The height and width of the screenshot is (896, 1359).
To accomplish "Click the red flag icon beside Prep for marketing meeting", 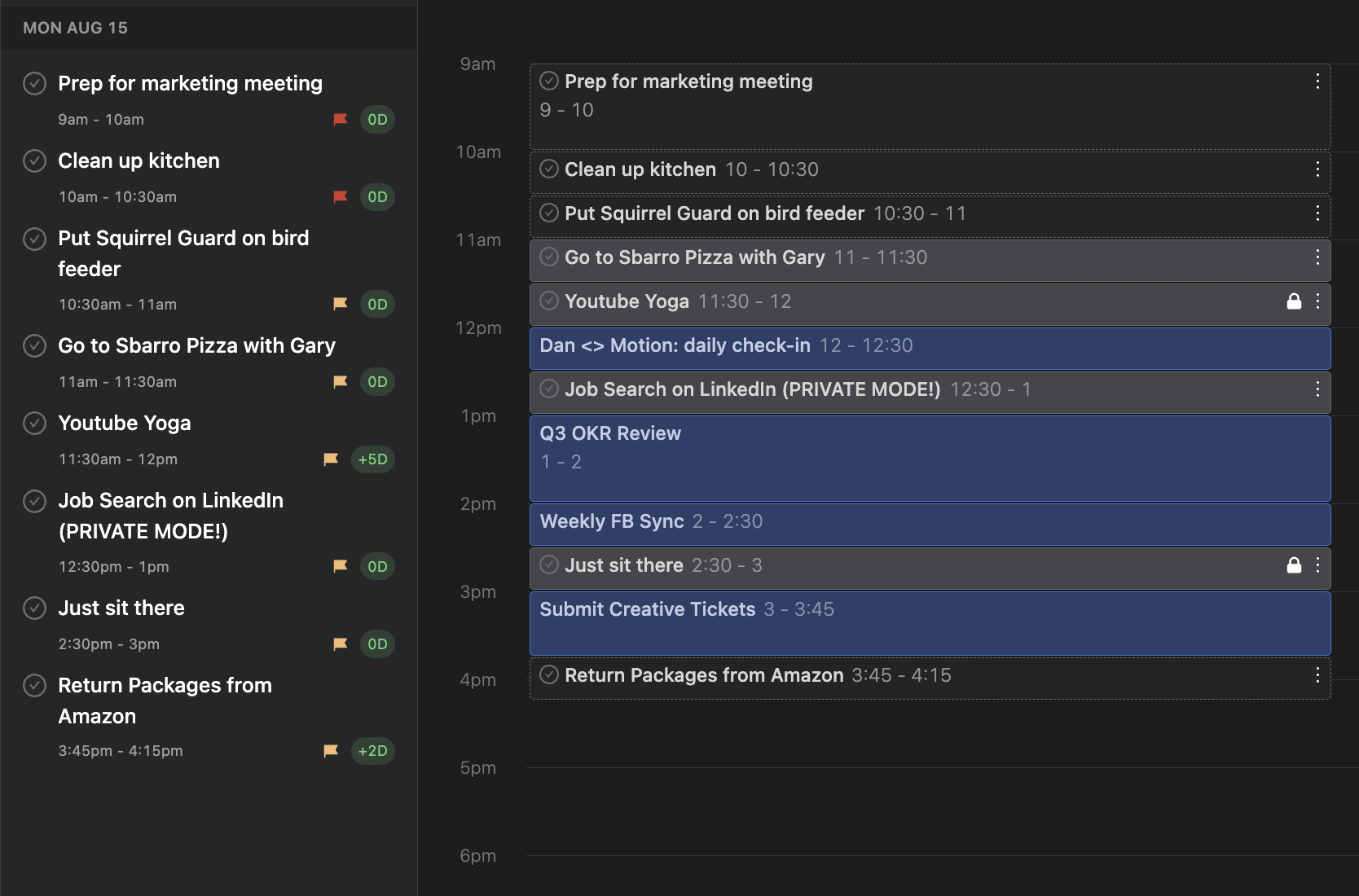I will (x=339, y=119).
